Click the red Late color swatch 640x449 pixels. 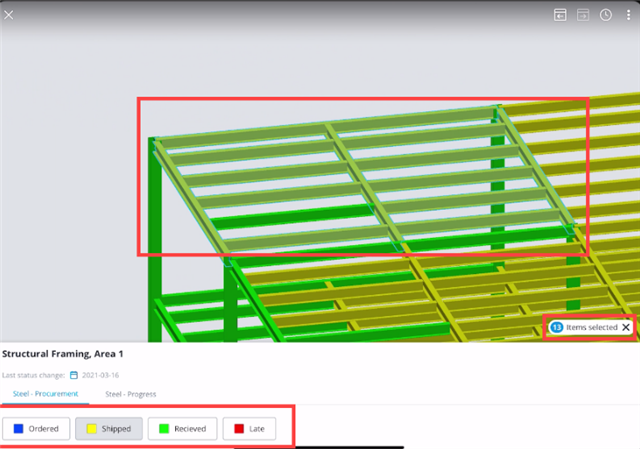239,429
